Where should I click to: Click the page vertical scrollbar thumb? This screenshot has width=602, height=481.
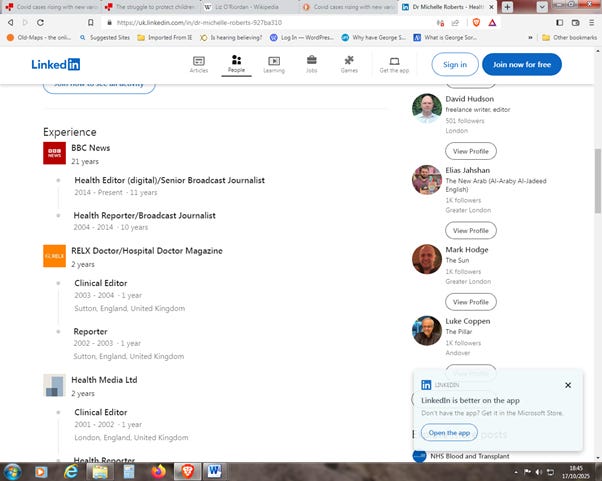[x=598, y=180]
